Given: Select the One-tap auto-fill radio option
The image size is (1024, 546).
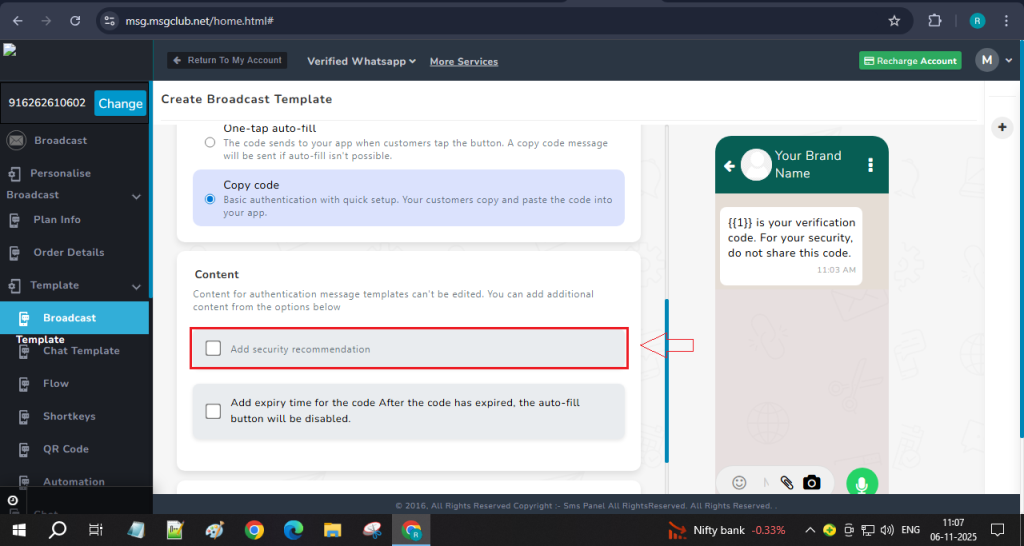Looking at the screenshot, I should pyautogui.click(x=210, y=142).
